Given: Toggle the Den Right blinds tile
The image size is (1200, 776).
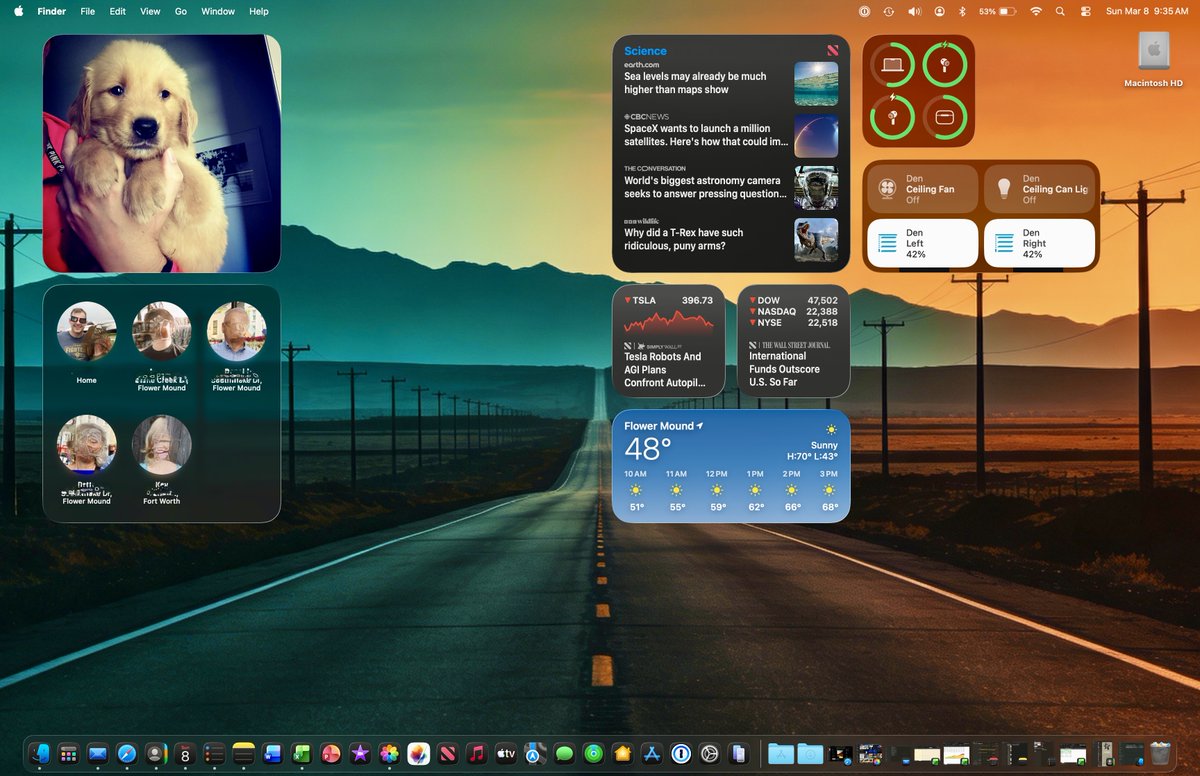Looking at the screenshot, I should [1039, 243].
